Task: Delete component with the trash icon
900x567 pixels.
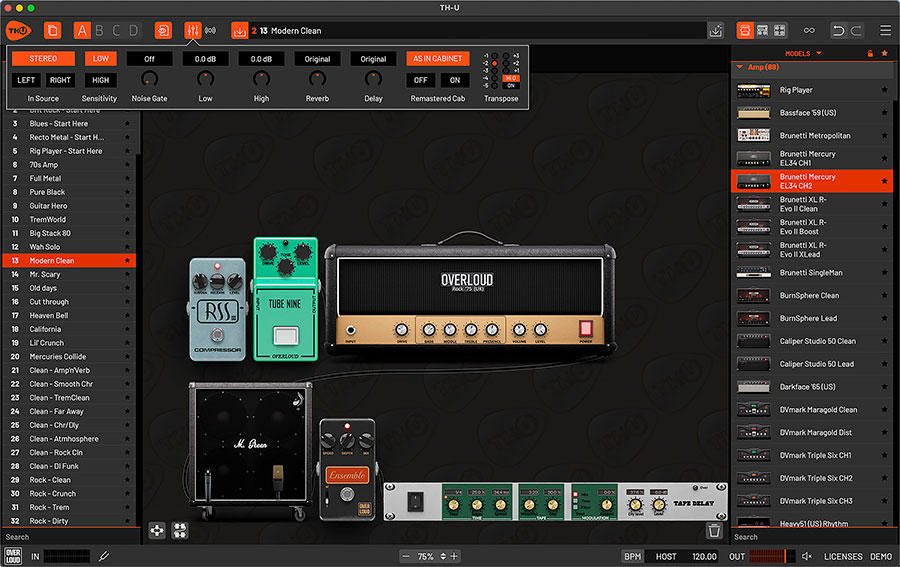Action: (714, 530)
